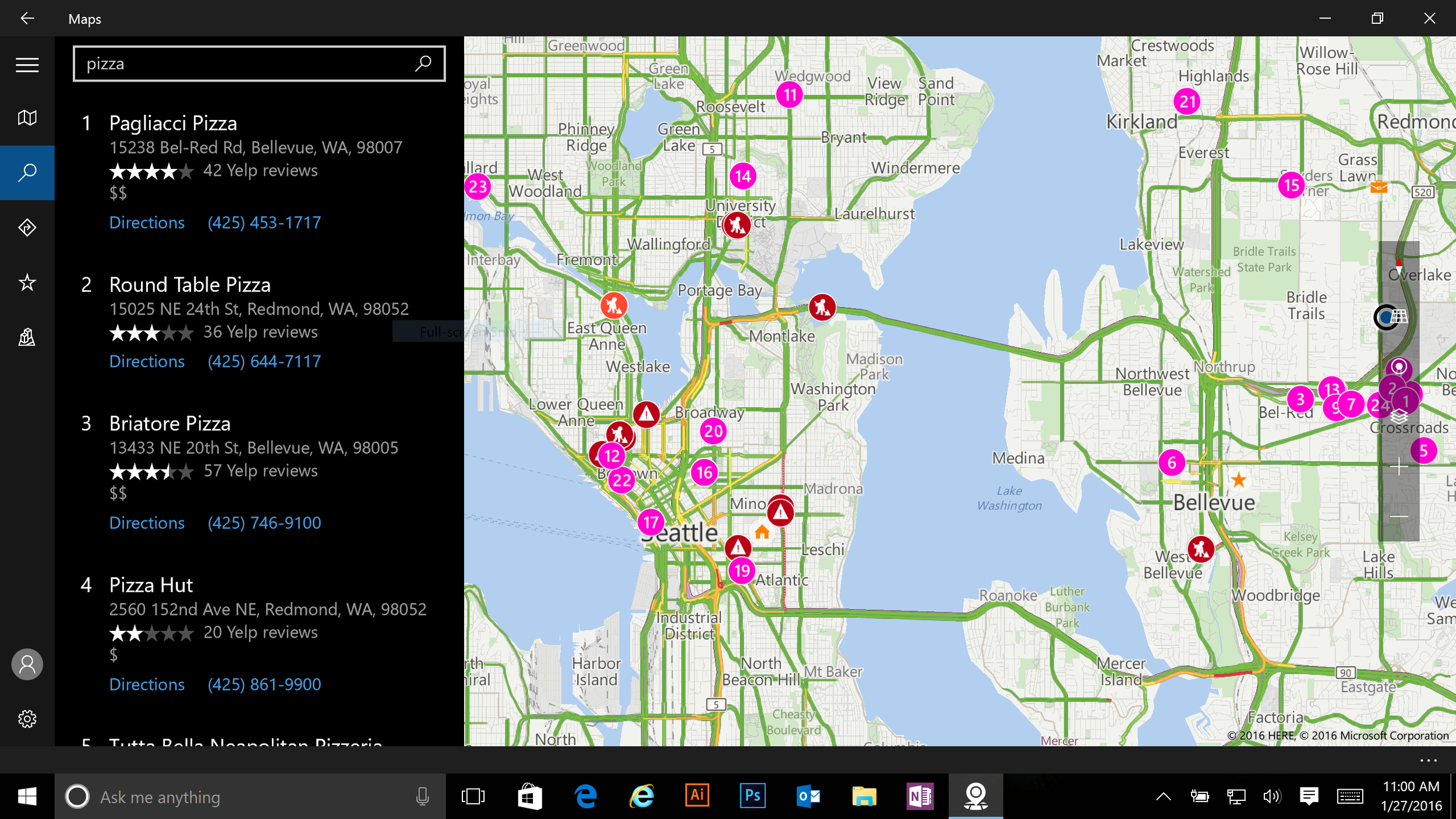The height and width of the screenshot is (819, 1456).
Task: Show my location on the map
Action: click(1398, 367)
